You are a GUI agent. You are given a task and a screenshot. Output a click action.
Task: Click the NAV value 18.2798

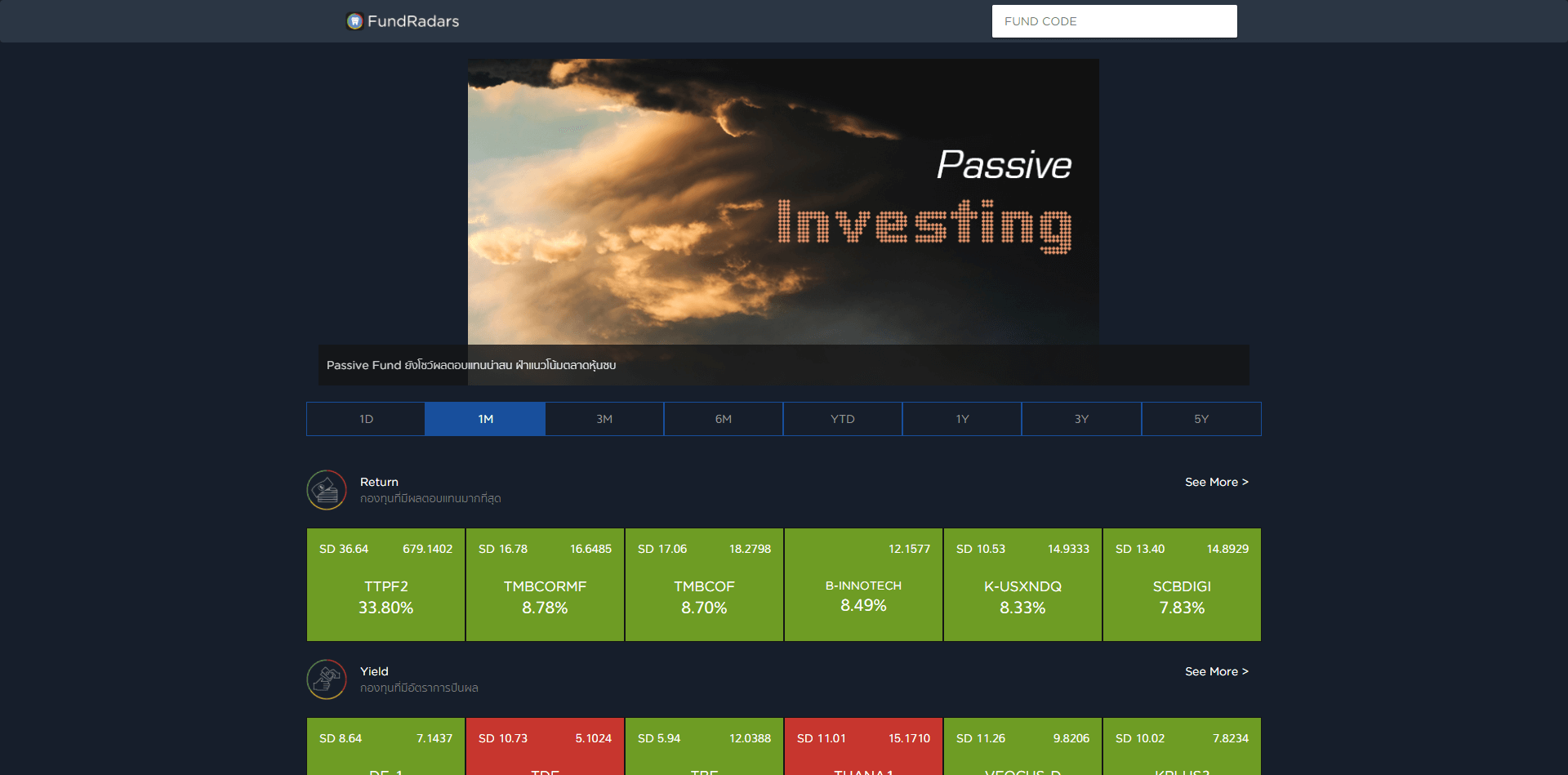tap(750, 549)
